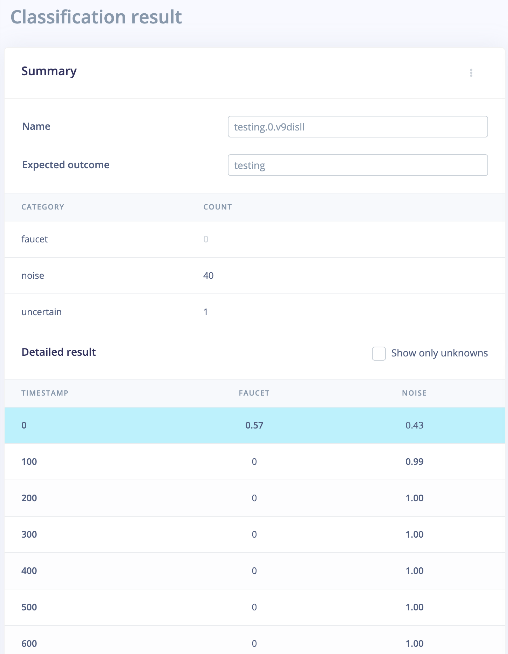The image size is (508, 654).
Task: Enable the Show only unknowns checkbox
Action: coord(379,353)
